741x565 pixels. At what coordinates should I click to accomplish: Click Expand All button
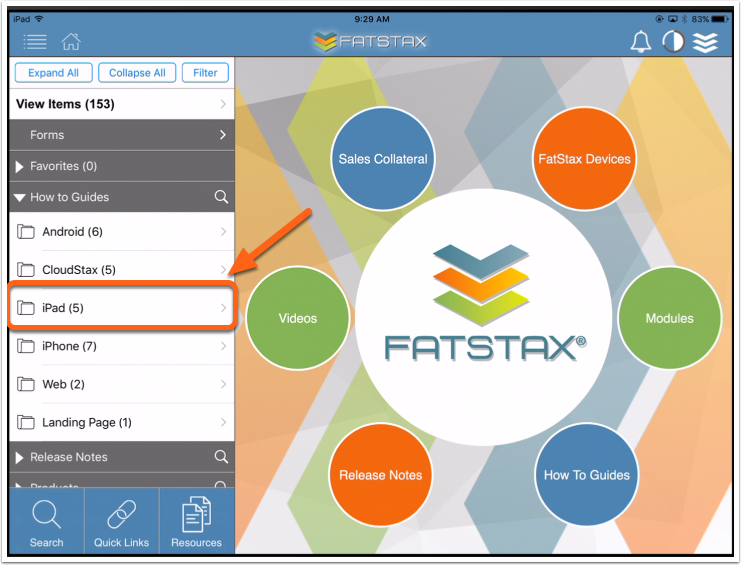(53, 73)
